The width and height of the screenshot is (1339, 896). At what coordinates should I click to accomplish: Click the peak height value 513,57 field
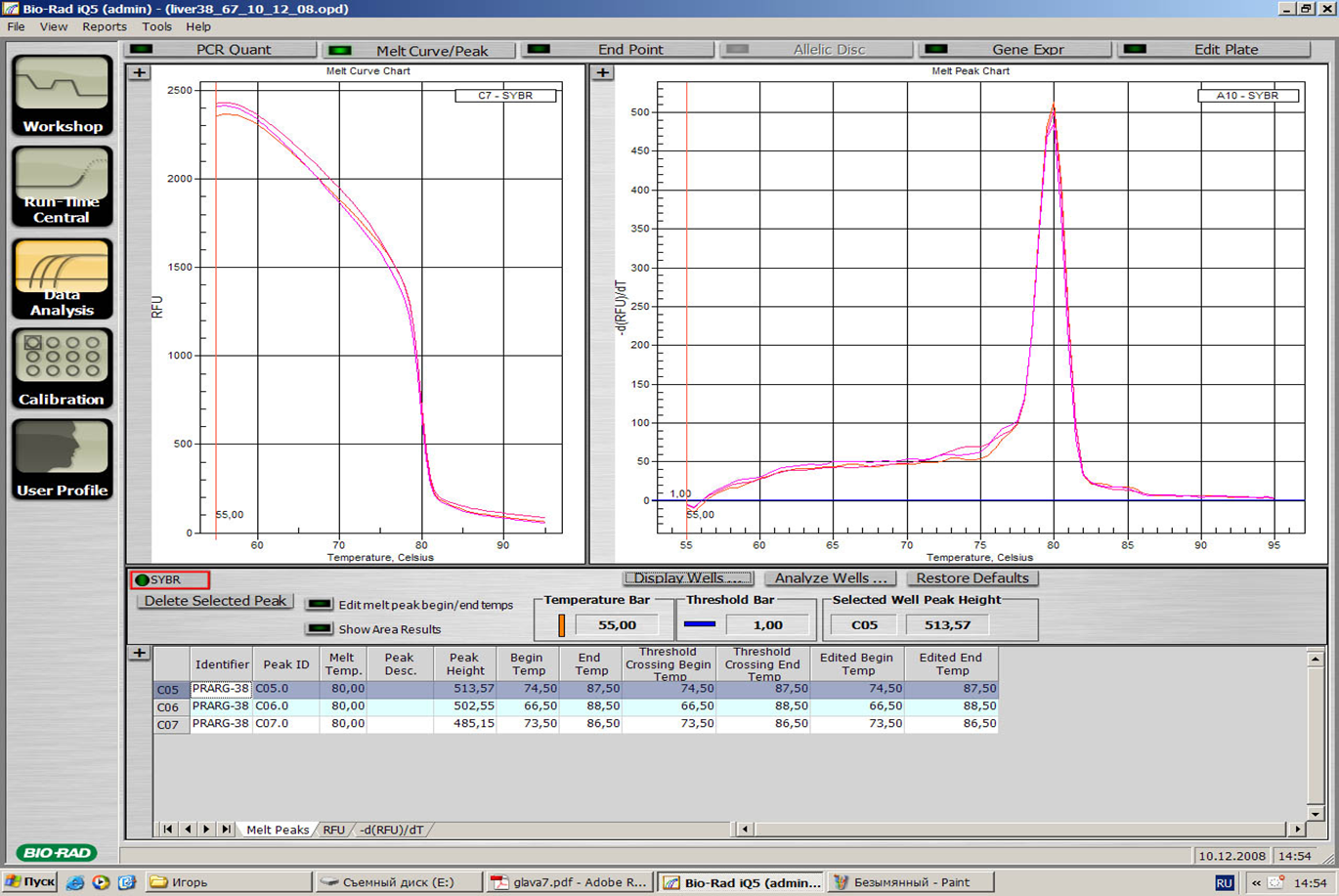(947, 624)
